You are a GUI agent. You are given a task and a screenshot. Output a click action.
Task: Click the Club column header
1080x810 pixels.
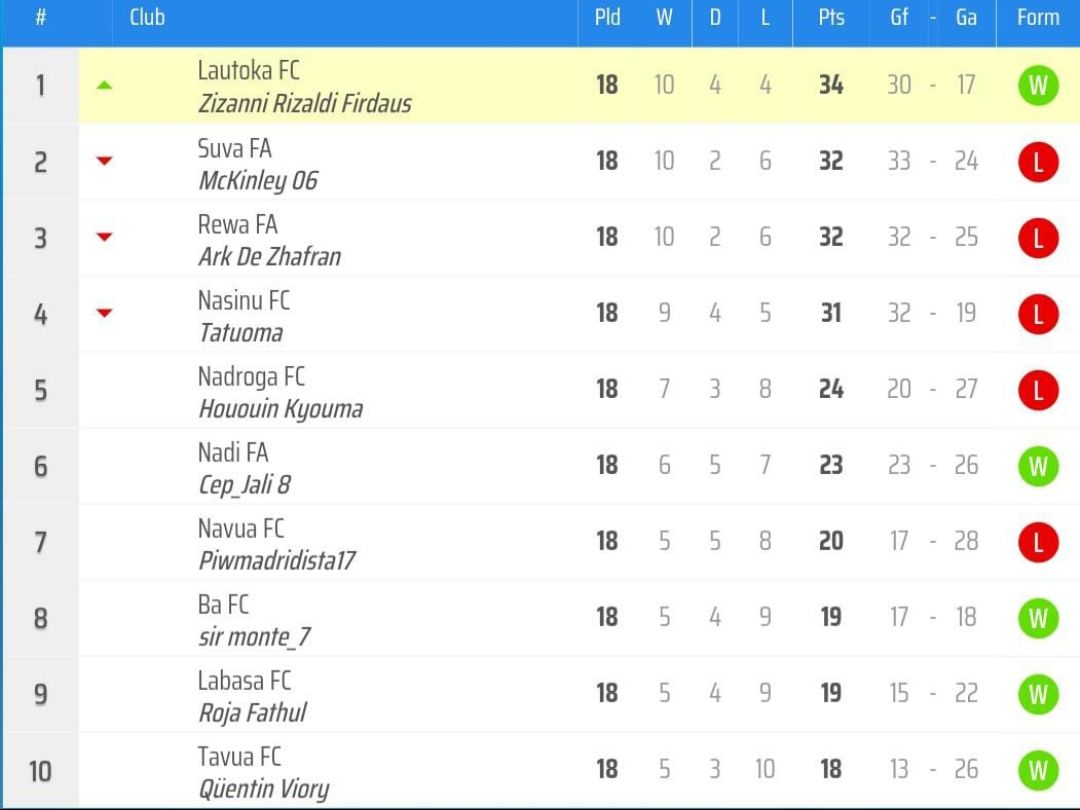point(147,17)
